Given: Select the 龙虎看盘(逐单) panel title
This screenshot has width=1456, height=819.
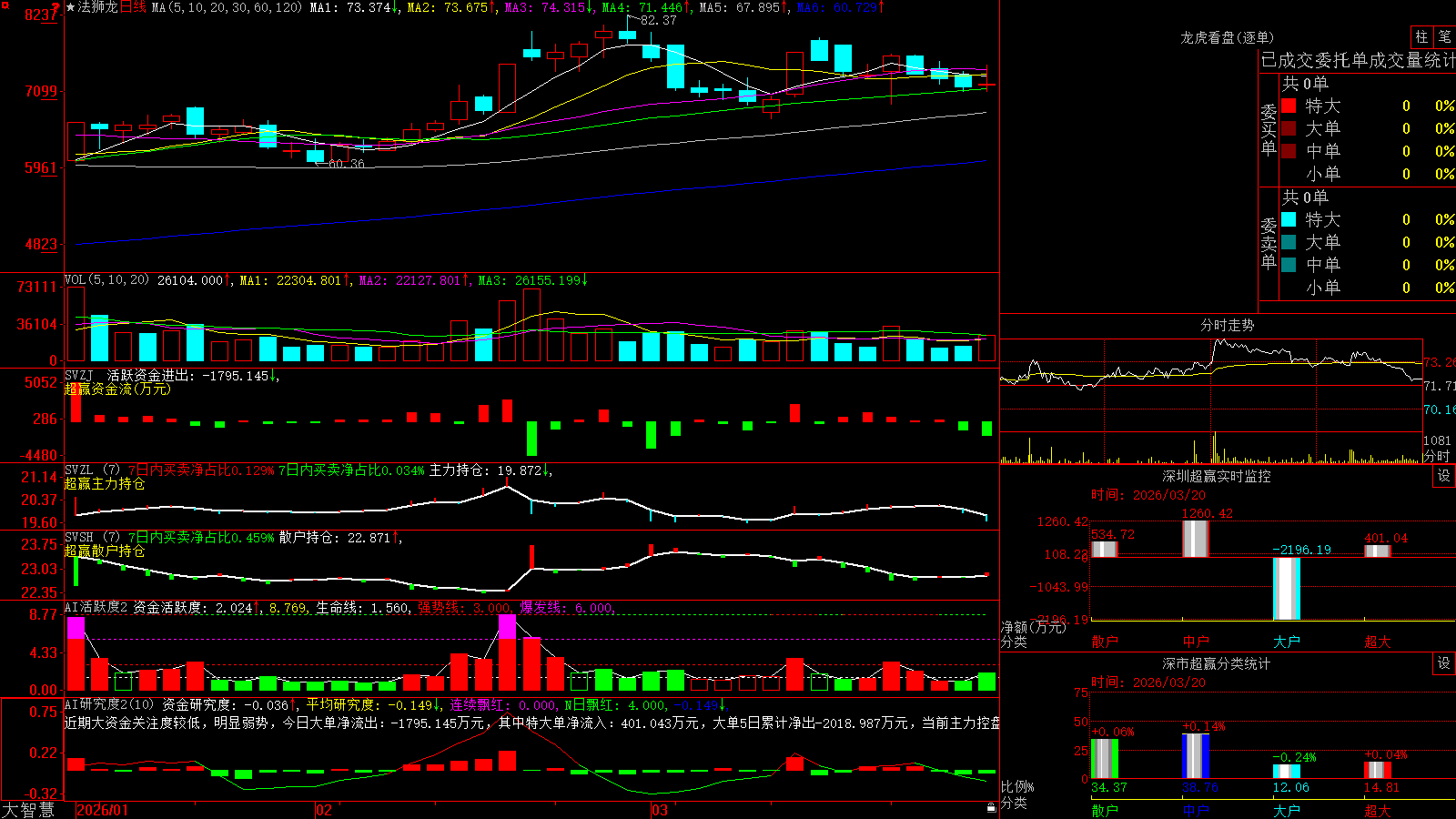Looking at the screenshot, I should (x=1228, y=37).
